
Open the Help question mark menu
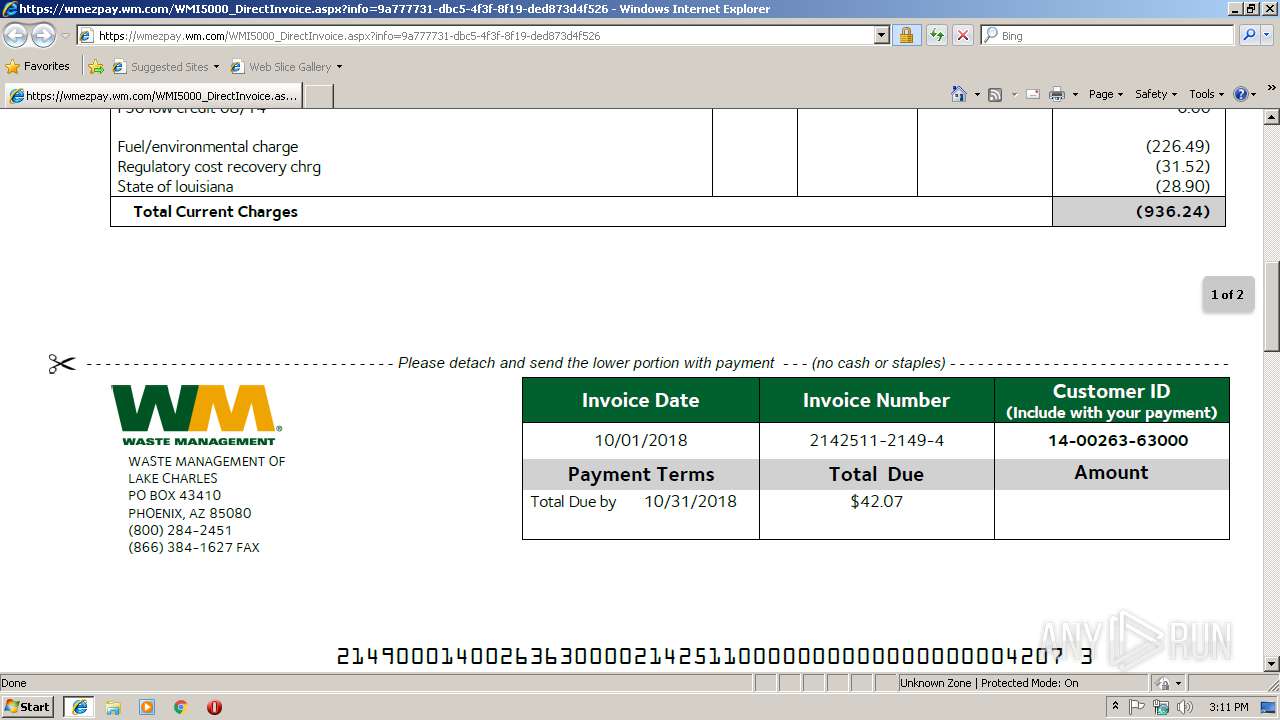(x=1244, y=94)
